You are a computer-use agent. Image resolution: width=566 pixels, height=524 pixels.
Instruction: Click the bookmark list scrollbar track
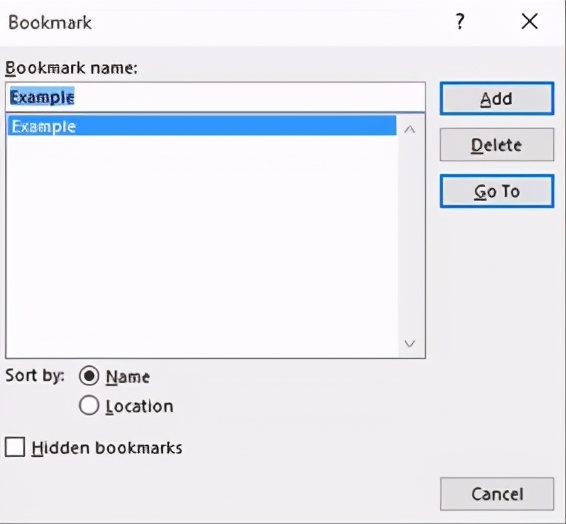[x=410, y=236]
